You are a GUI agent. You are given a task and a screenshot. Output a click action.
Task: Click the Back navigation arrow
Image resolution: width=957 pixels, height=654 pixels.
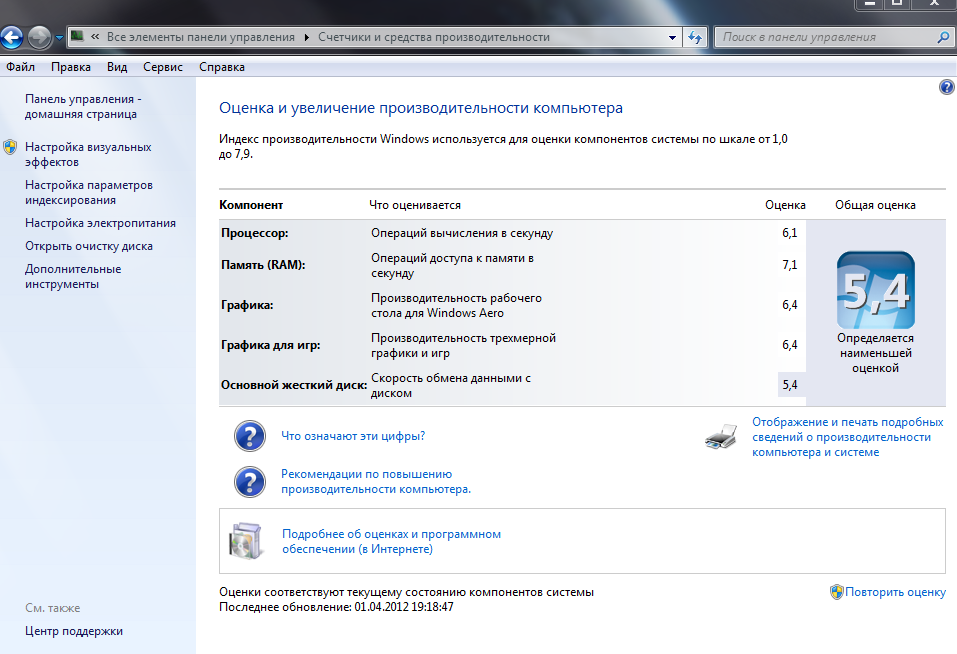tap(11, 37)
